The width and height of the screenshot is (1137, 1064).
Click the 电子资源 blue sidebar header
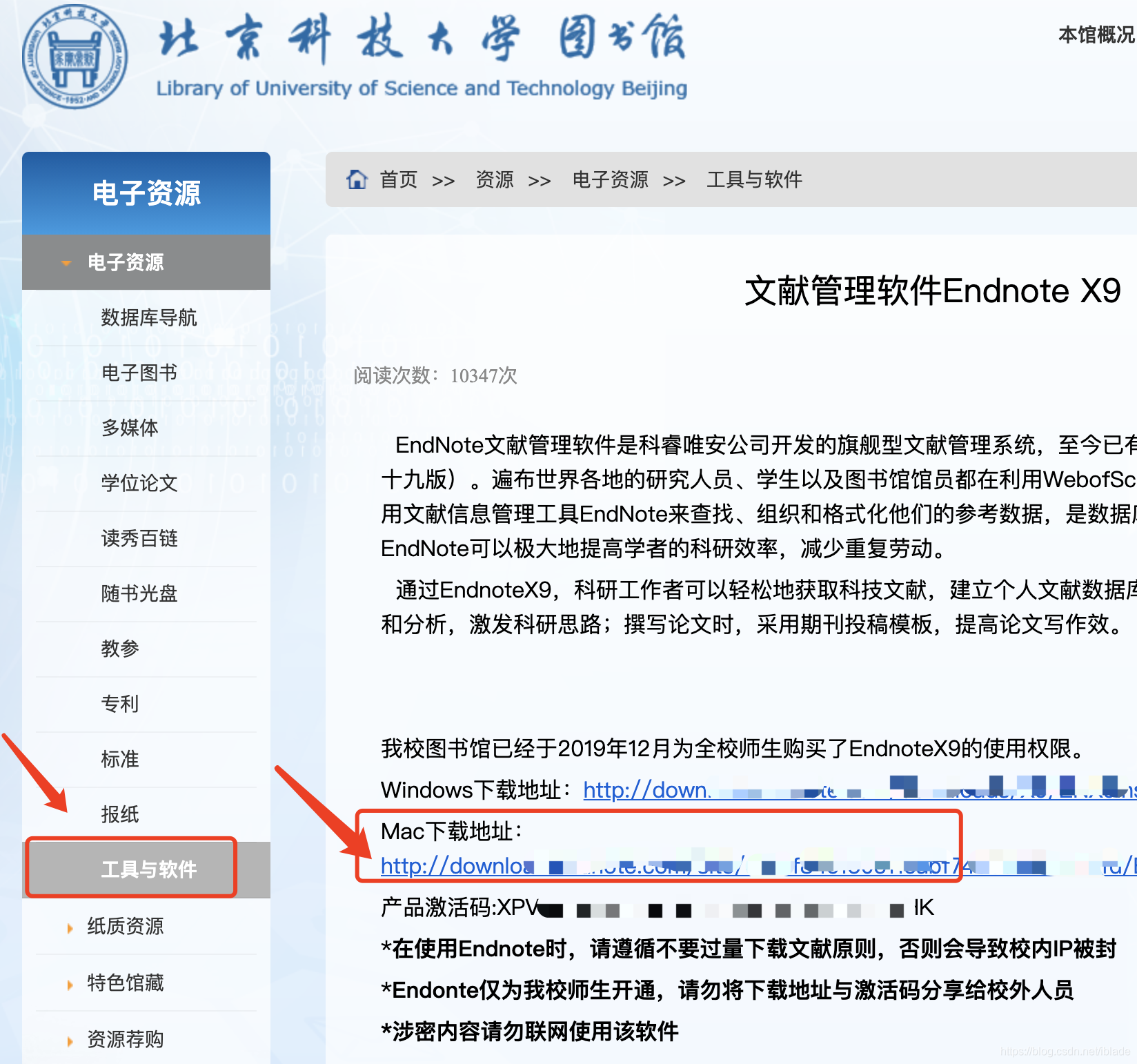(x=146, y=193)
